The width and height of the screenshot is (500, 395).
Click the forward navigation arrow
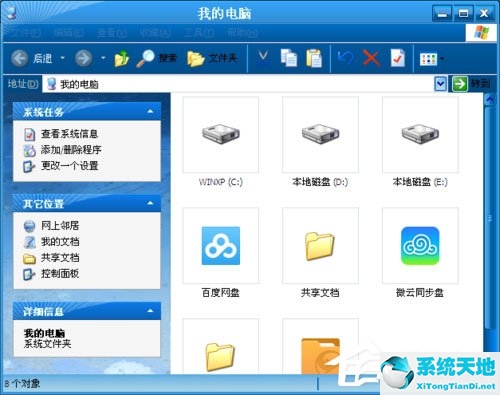(x=83, y=59)
